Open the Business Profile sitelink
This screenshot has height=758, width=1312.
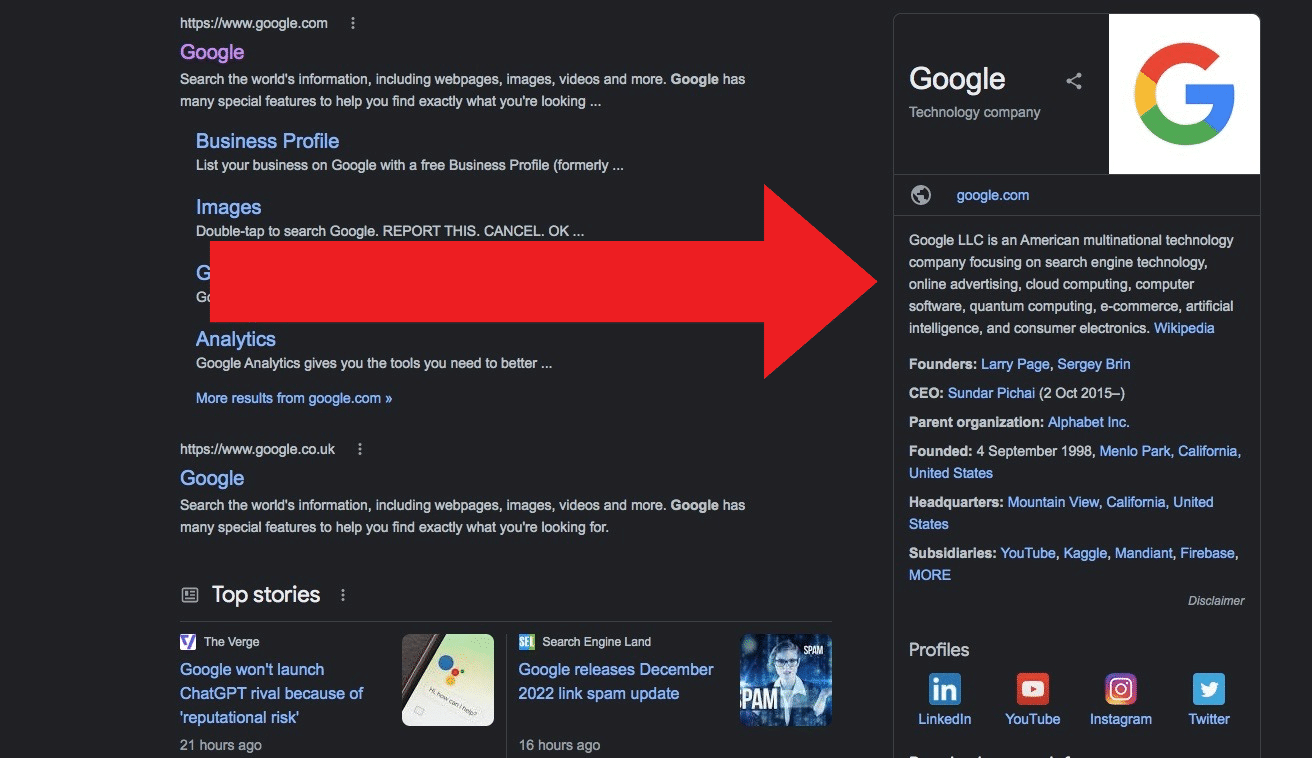tap(267, 141)
